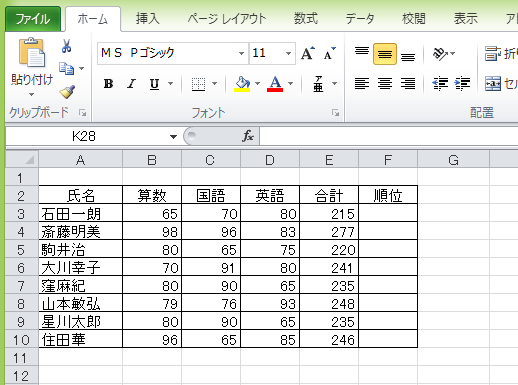518x385 pixels.
Task: Select cell containing 山本敏弘
Action: coord(81,304)
